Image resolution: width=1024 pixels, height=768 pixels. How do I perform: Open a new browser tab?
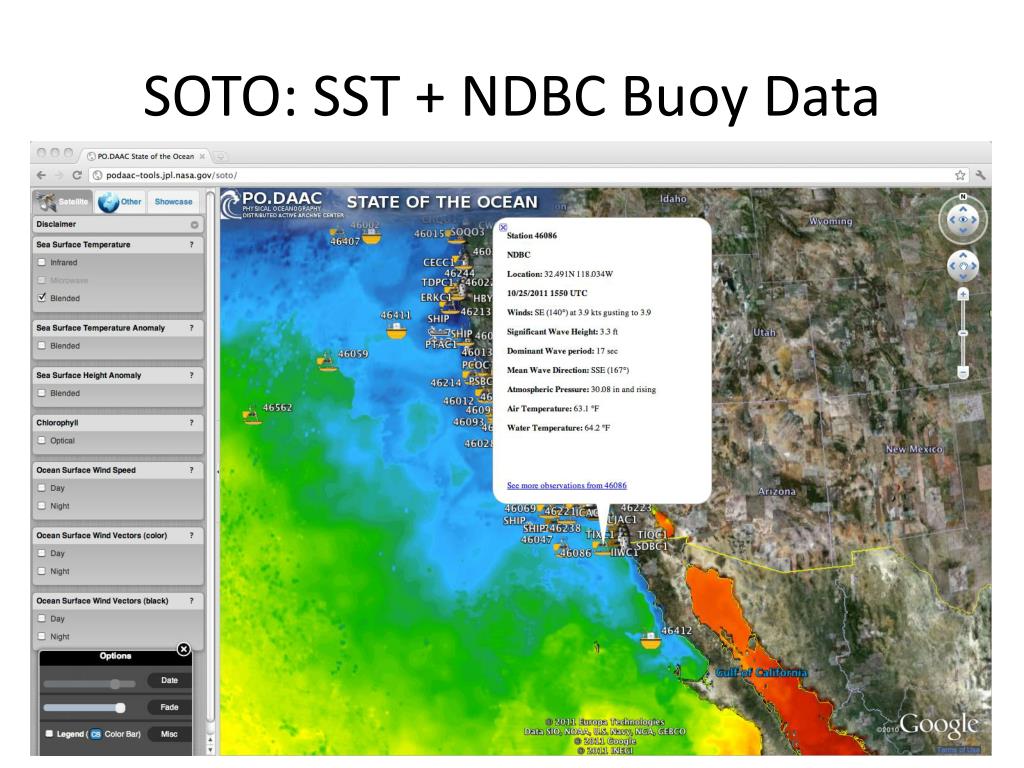pos(221,156)
